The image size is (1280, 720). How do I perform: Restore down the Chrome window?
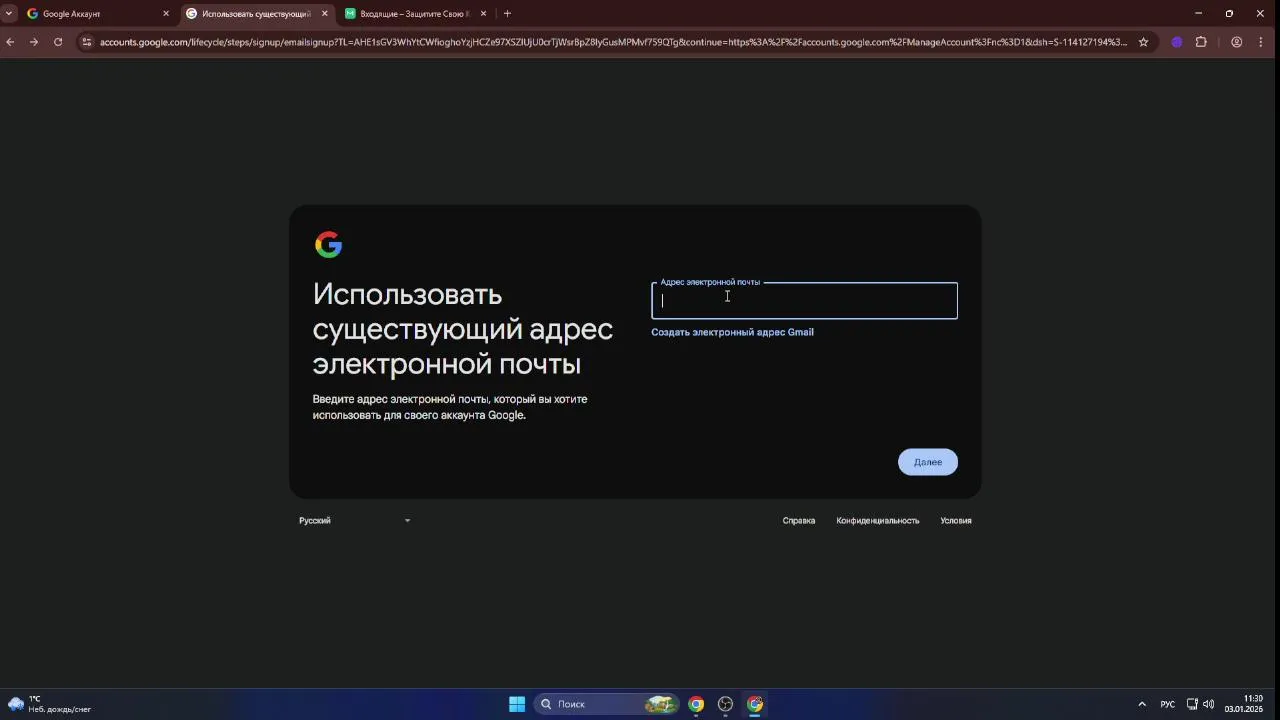tap(1229, 14)
